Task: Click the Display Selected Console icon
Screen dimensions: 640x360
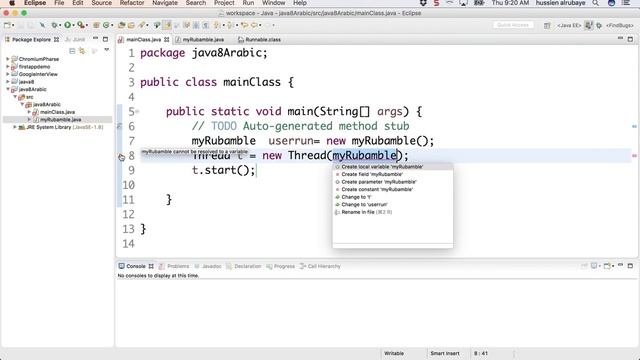Action: pyautogui.click(x=594, y=266)
